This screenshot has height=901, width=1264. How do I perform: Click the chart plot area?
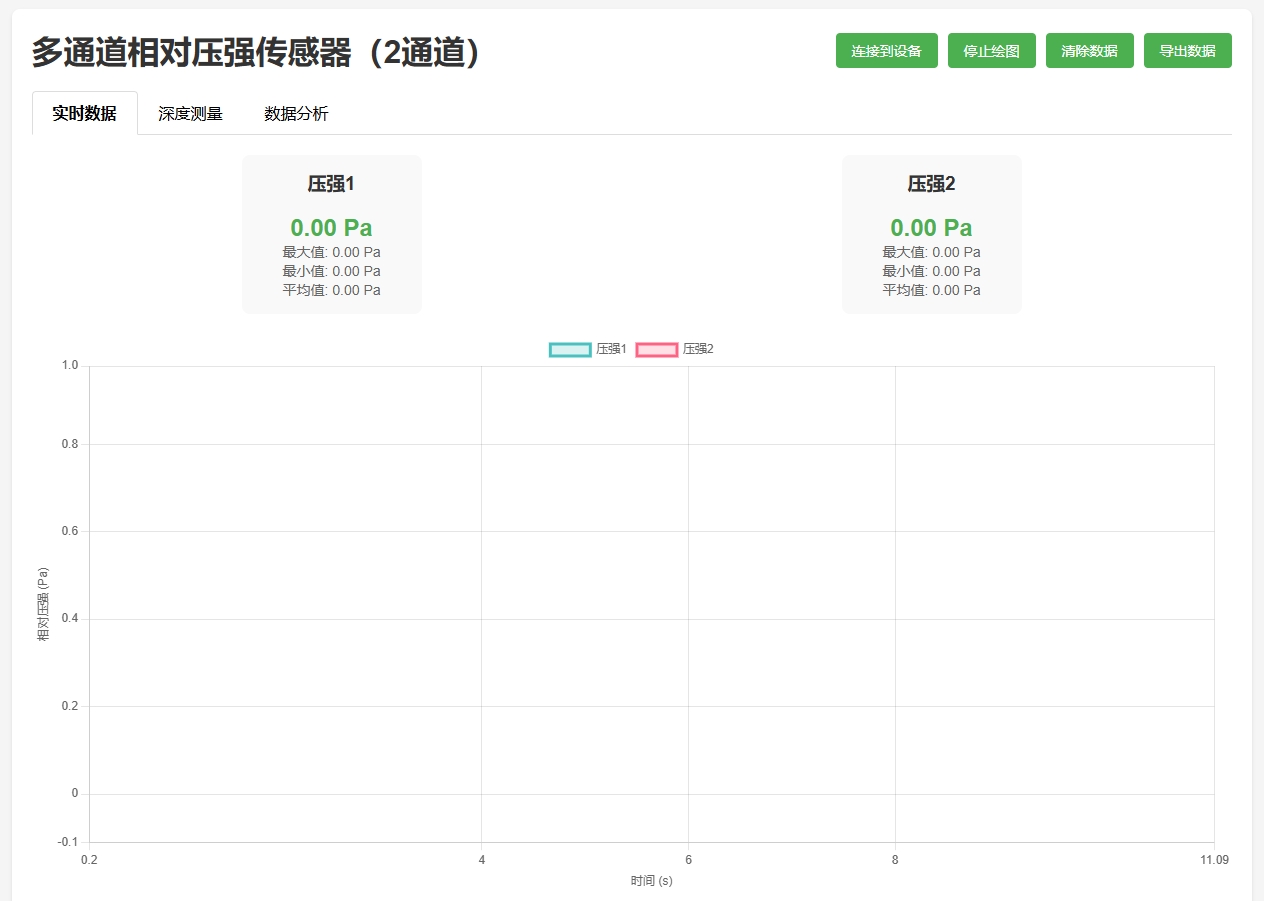[x=650, y=600]
